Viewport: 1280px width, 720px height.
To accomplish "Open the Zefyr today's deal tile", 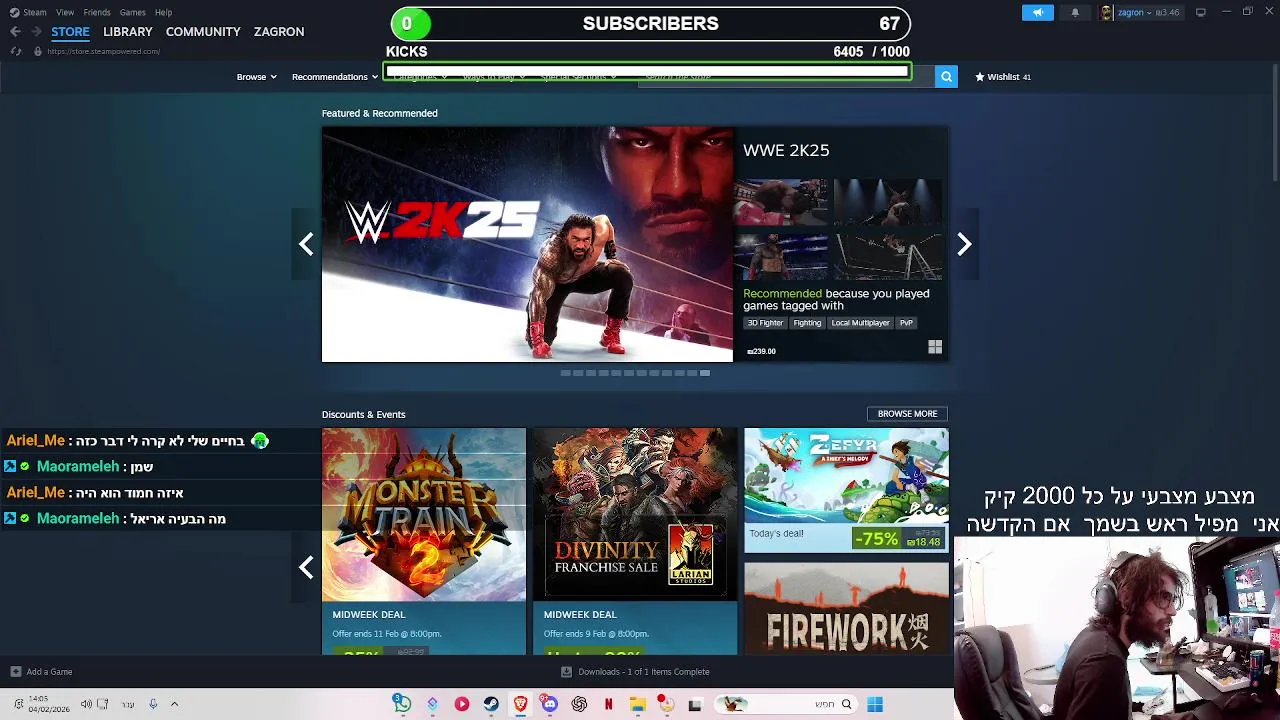I will [x=847, y=490].
